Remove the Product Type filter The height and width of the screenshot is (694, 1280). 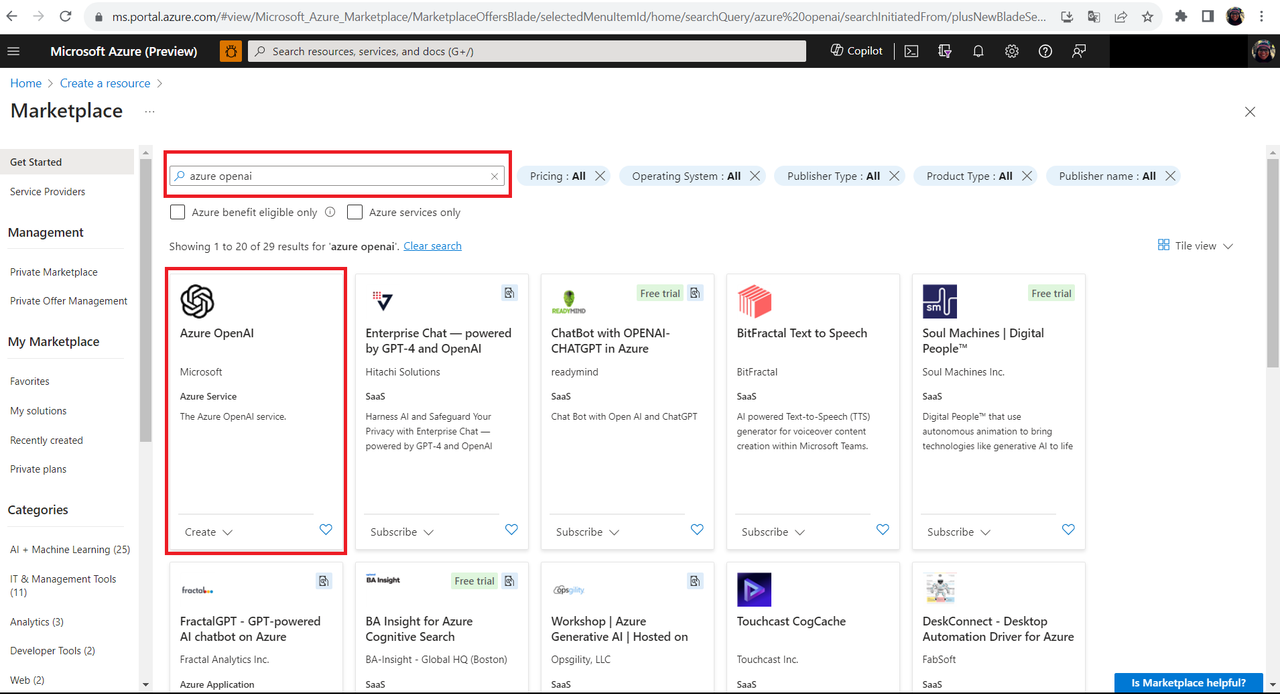(x=1026, y=176)
